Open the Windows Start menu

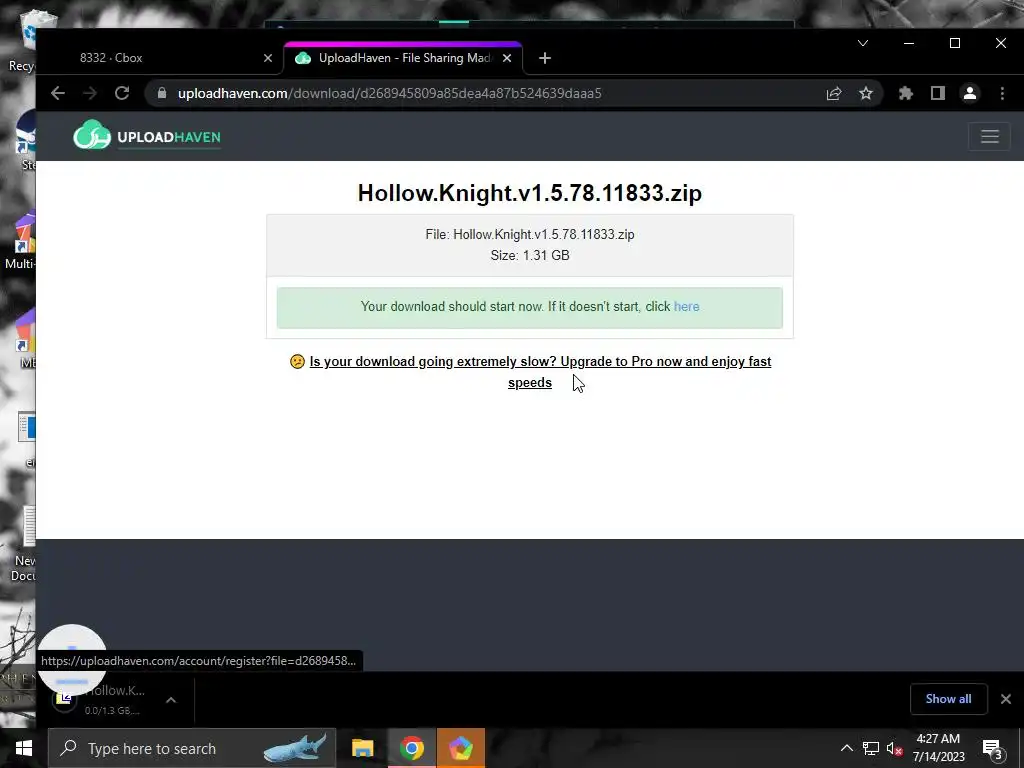pos(24,748)
